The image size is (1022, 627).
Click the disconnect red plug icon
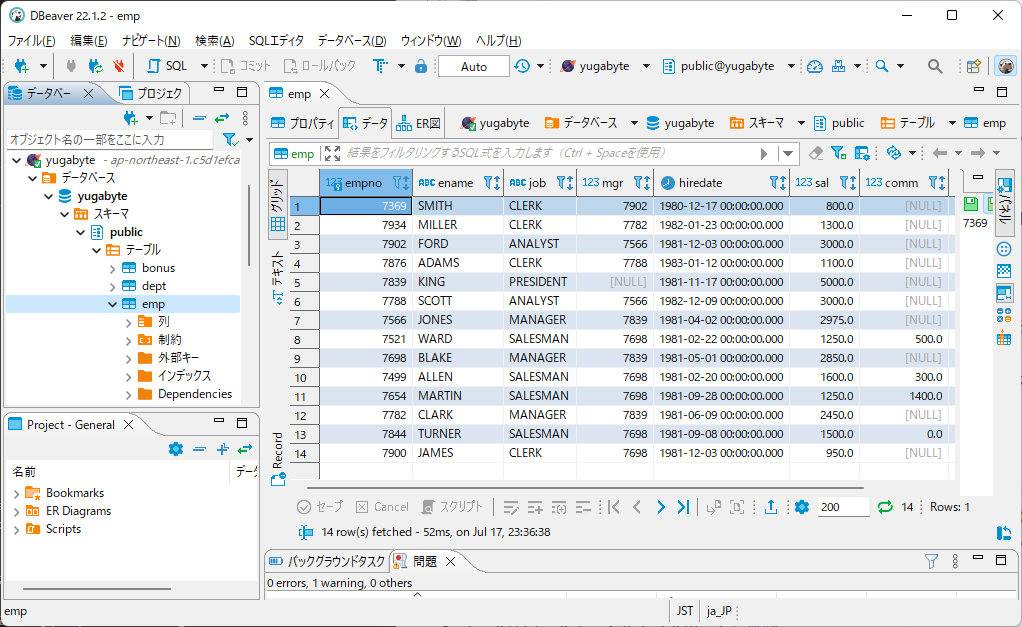(118, 66)
